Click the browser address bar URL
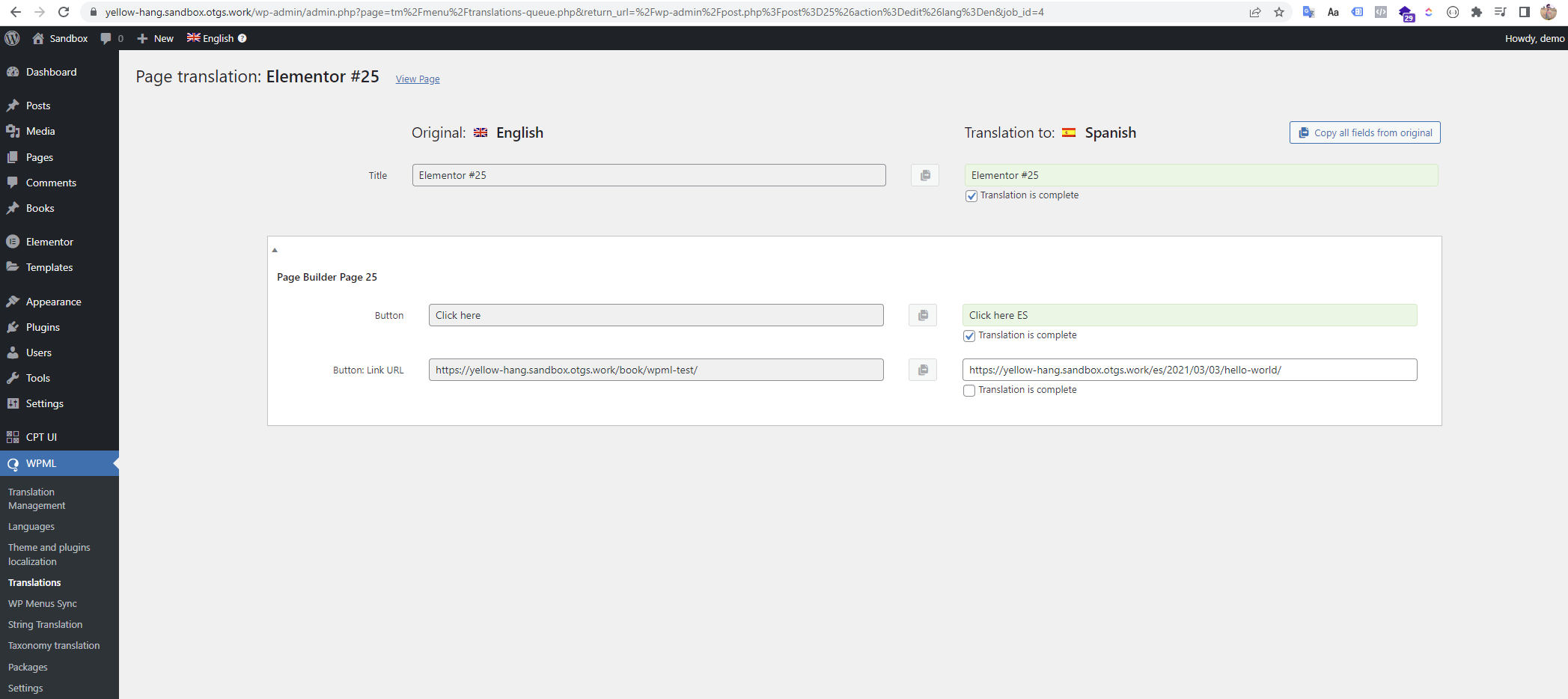 pos(575,12)
